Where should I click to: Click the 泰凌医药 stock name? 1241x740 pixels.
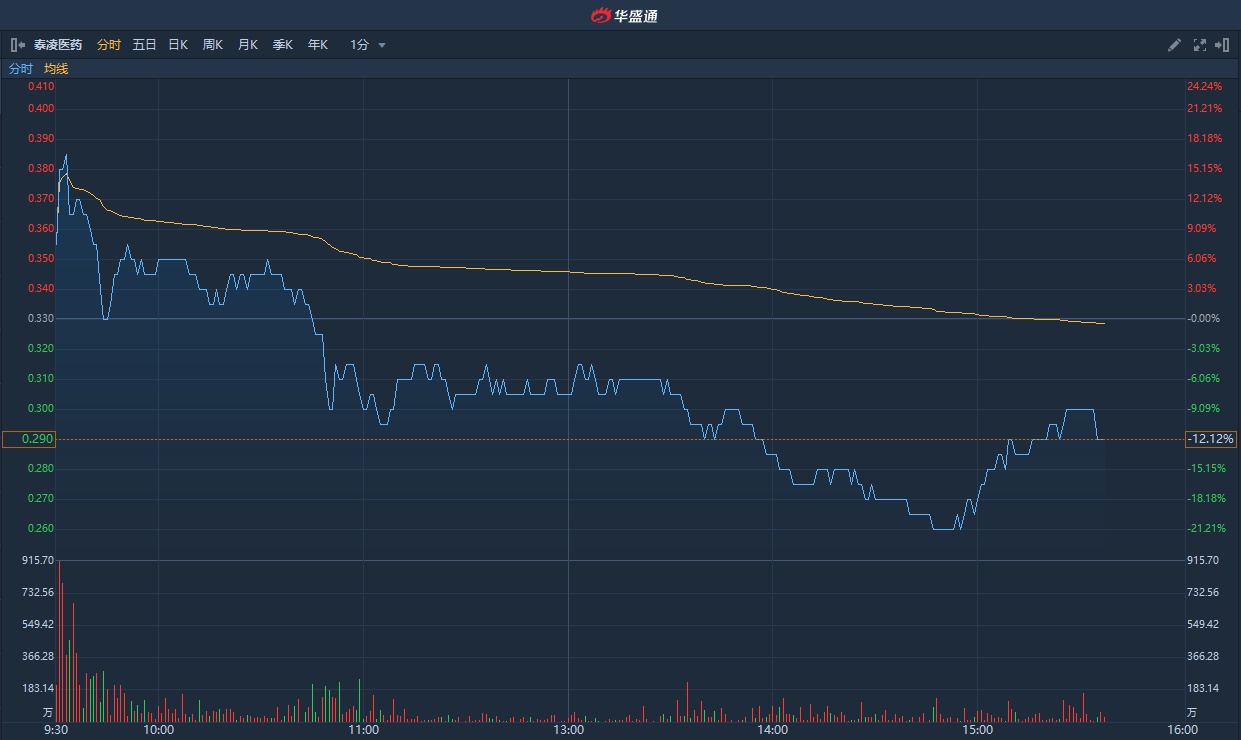[58, 45]
